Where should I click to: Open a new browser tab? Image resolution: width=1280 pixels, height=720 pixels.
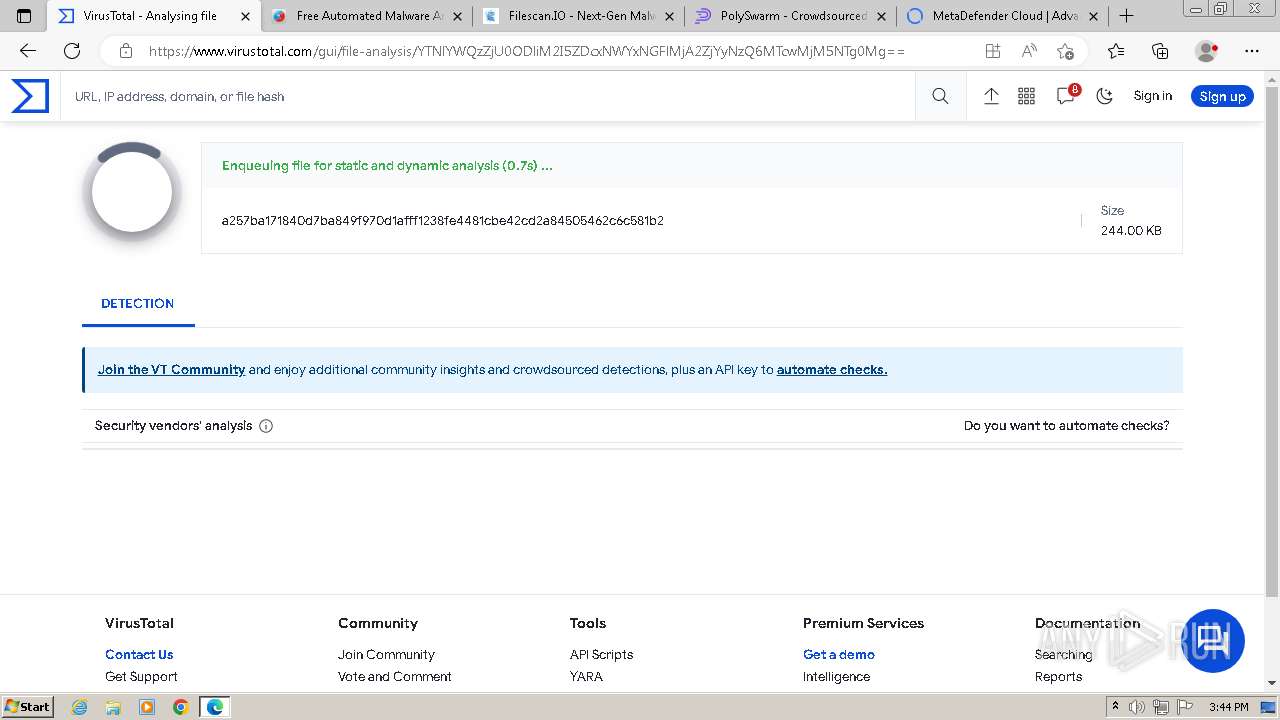1126,16
